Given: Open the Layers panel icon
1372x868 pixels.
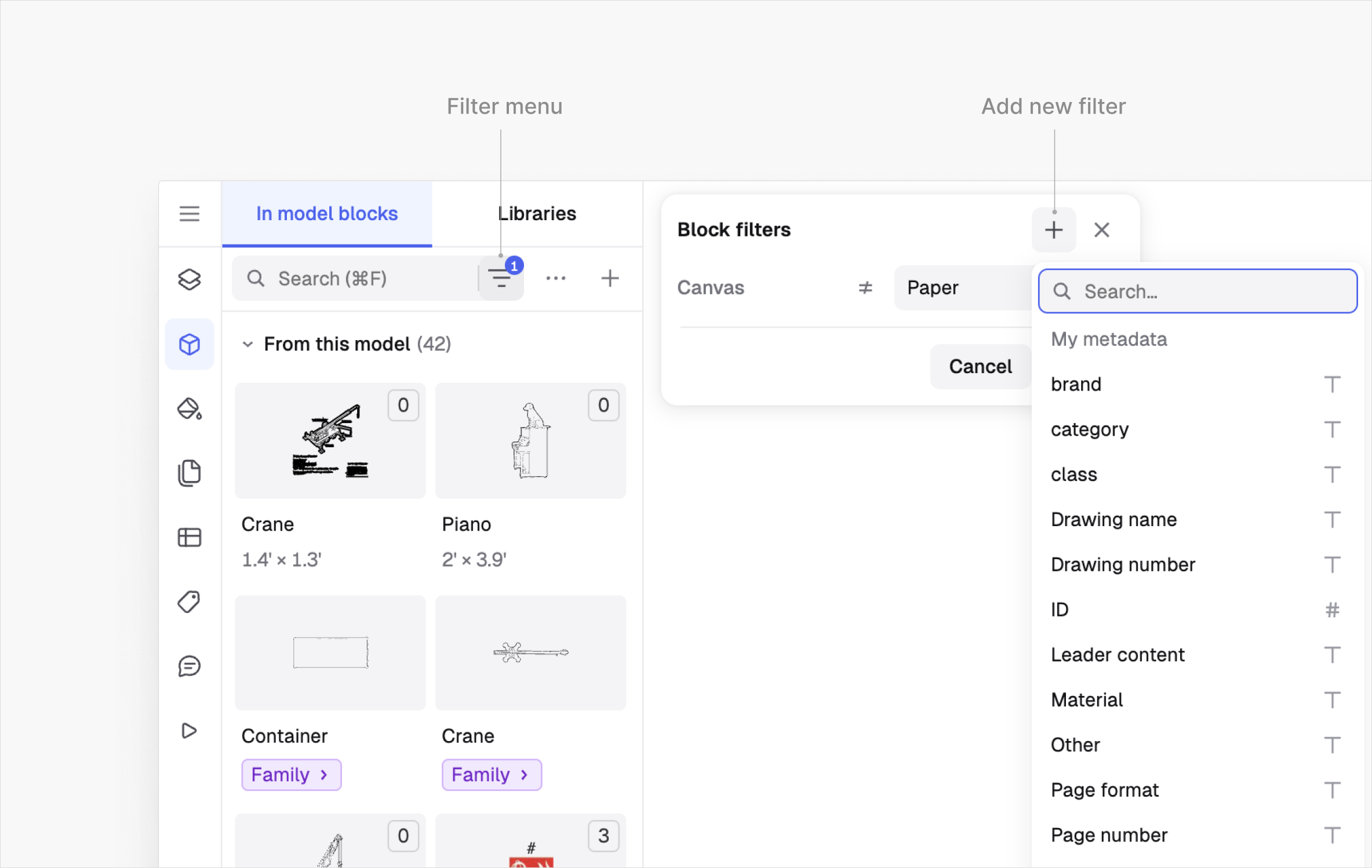Looking at the screenshot, I should click(x=189, y=279).
